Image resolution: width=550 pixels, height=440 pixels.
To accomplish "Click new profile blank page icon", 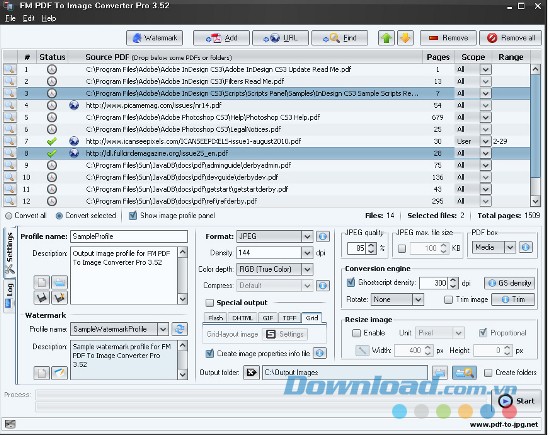I will (42, 283).
